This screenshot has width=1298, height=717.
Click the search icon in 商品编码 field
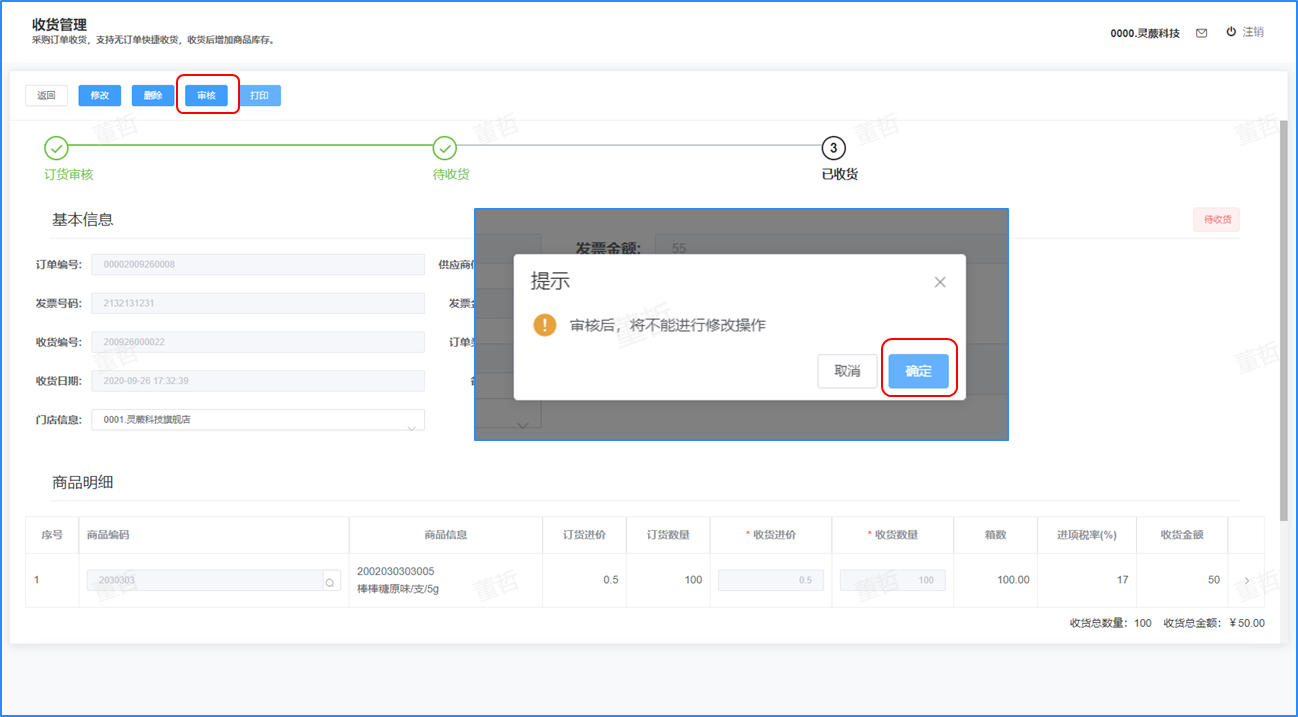point(328,581)
